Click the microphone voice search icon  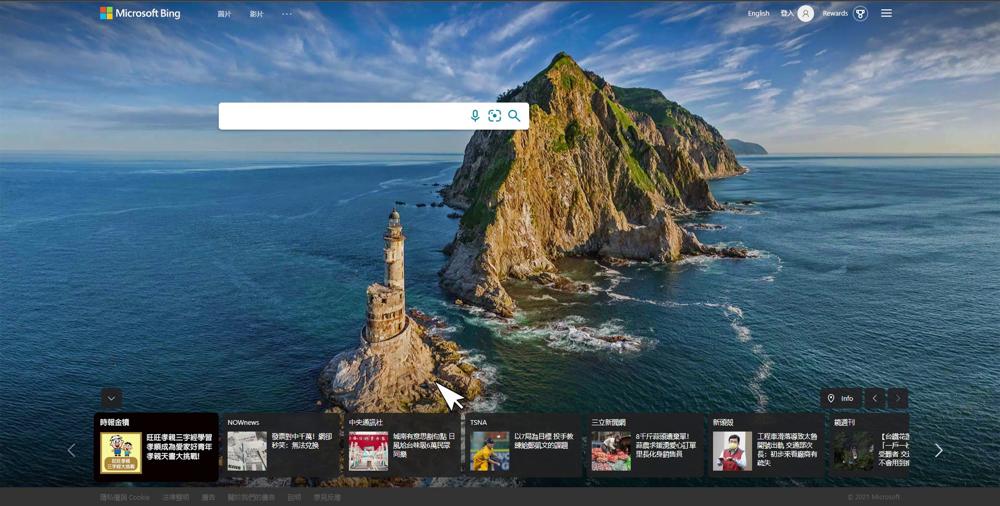coord(475,116)
